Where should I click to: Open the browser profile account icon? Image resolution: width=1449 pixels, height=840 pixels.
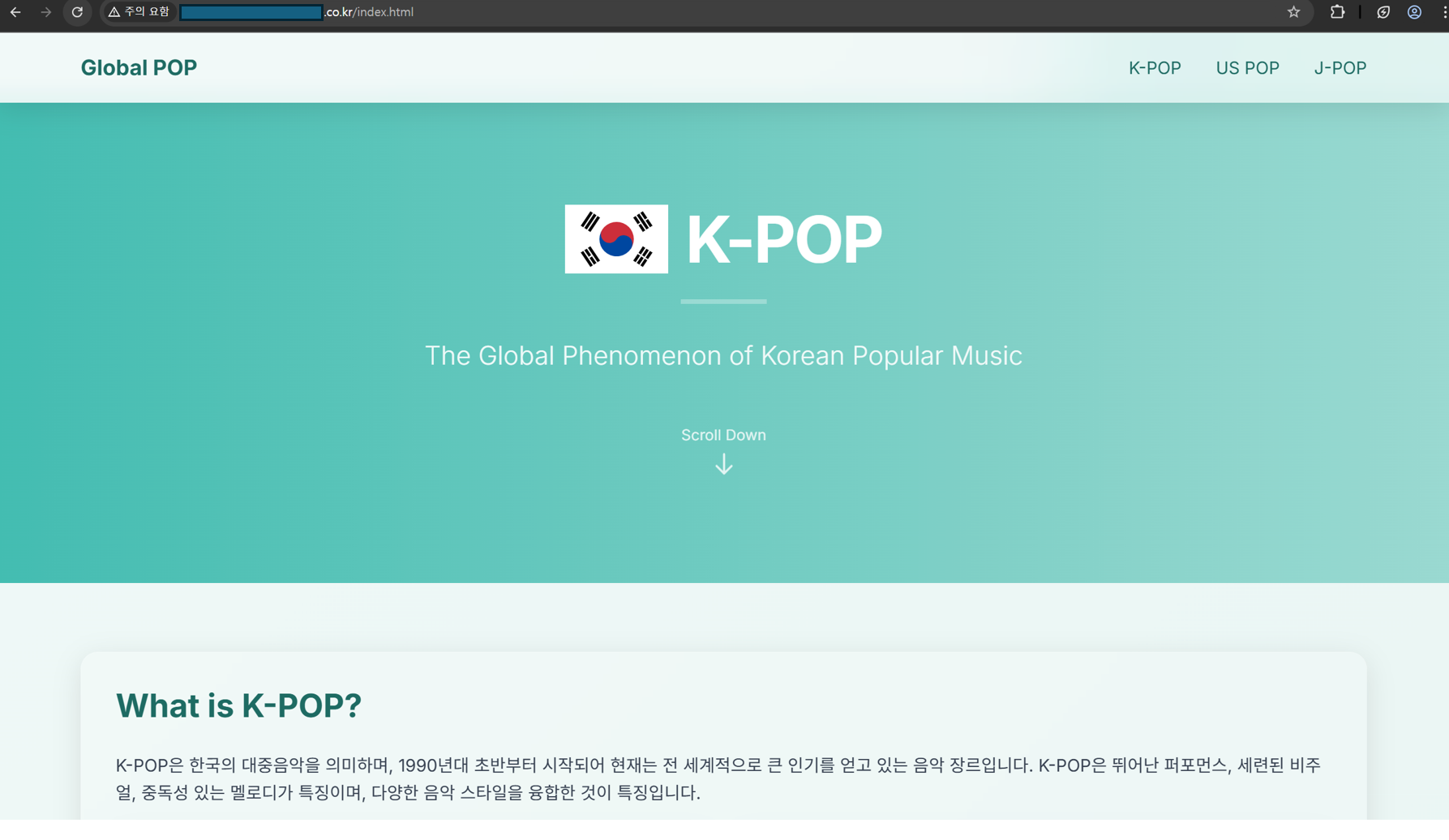click(x=1414, y=12)
